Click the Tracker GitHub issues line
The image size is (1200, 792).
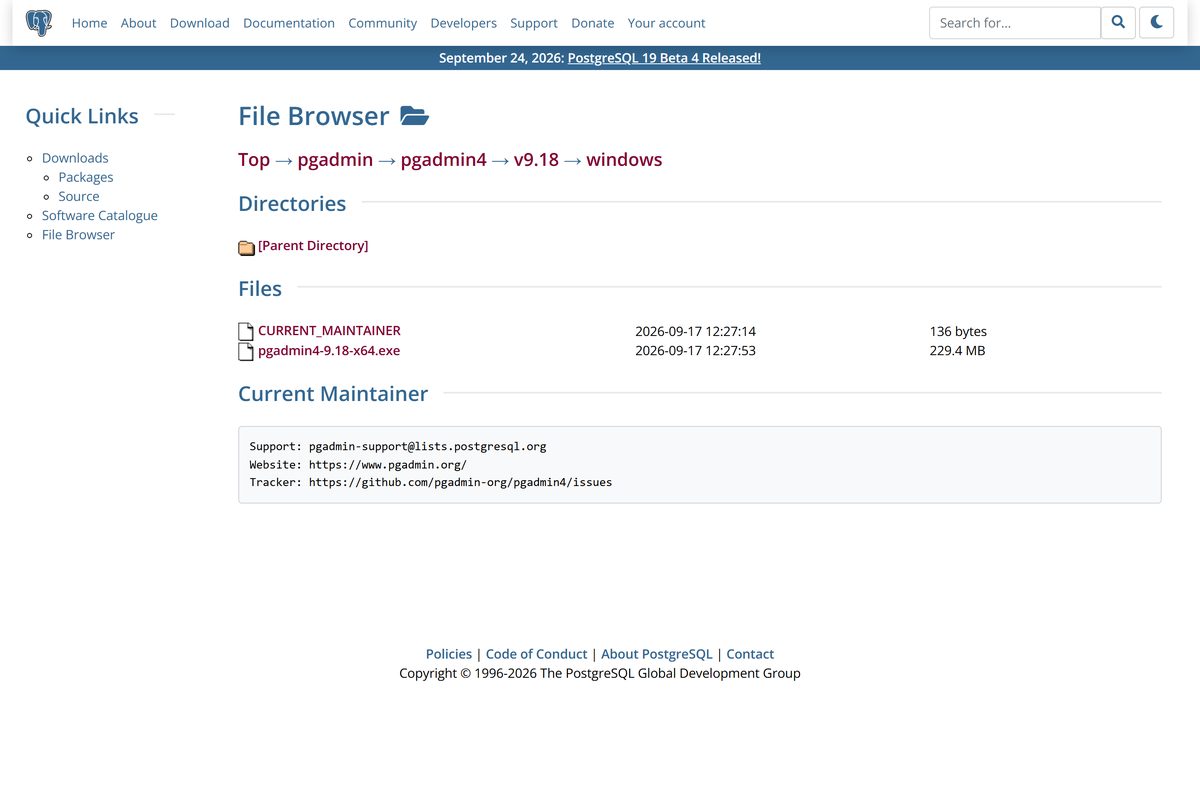[x=431, y=482]
